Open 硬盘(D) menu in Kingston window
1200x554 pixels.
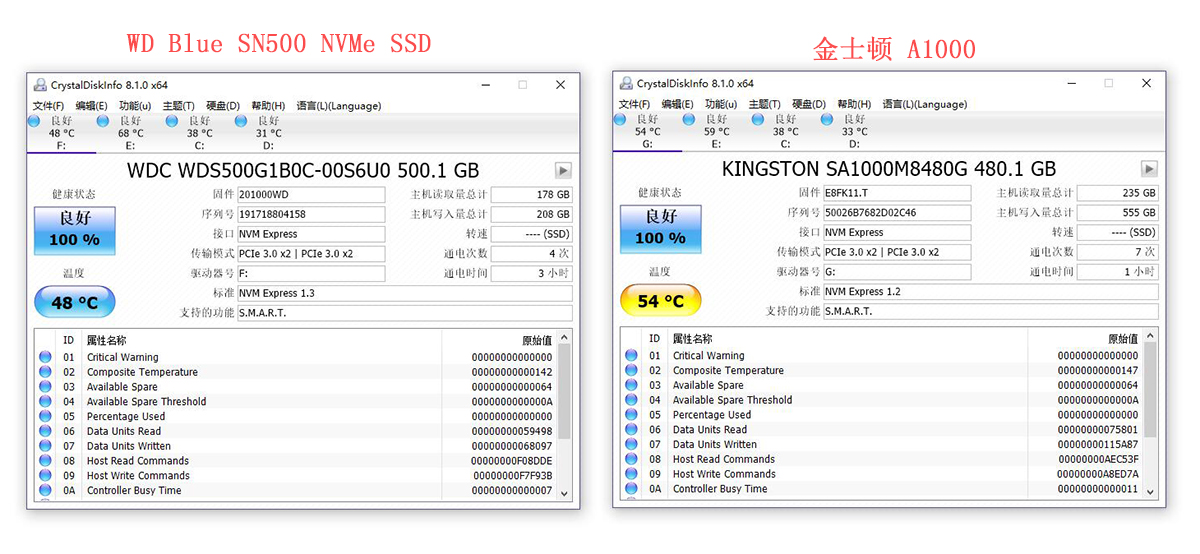[x=808, y=104]
